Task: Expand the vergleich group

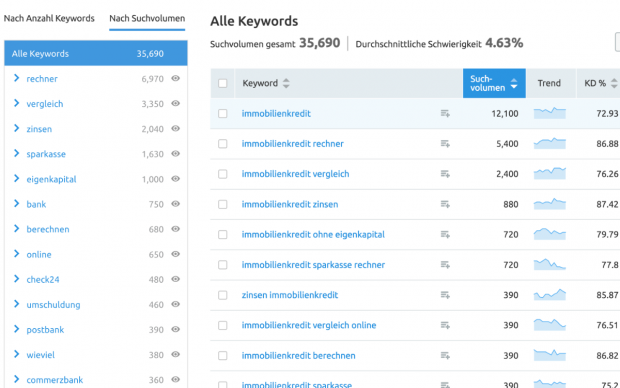Action: coord(16,103)
